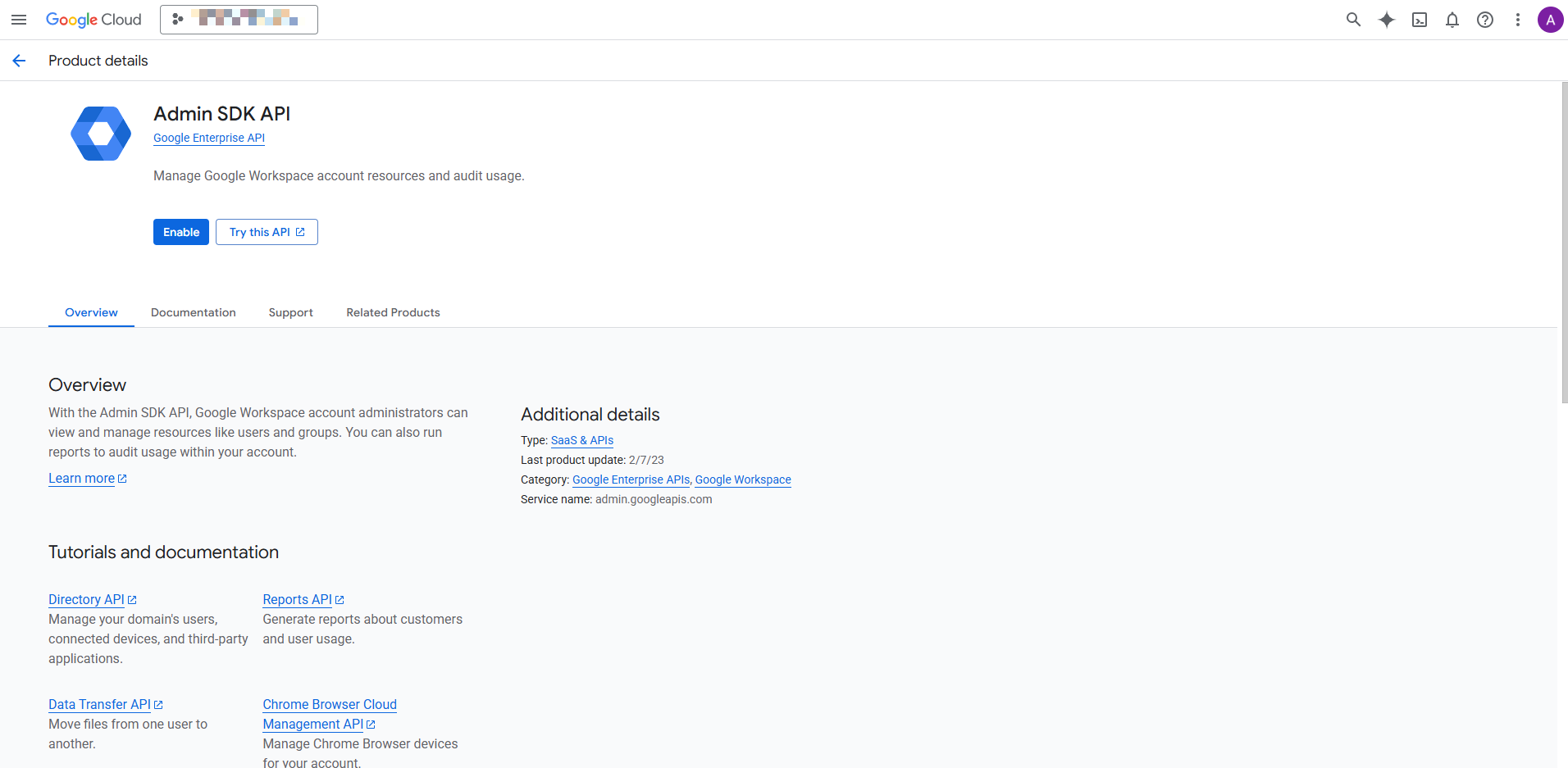Open the project selector dropdown
Image resolution: width=1568 pixels, height=768 pixels.
pyautogui.click(x=239, y=20)
